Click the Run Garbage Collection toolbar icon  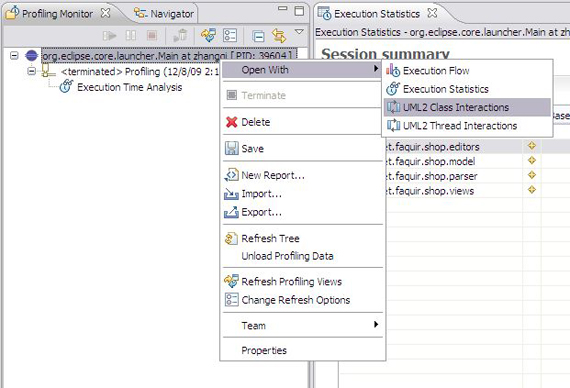pyautogui.click(x=180, y=35)
